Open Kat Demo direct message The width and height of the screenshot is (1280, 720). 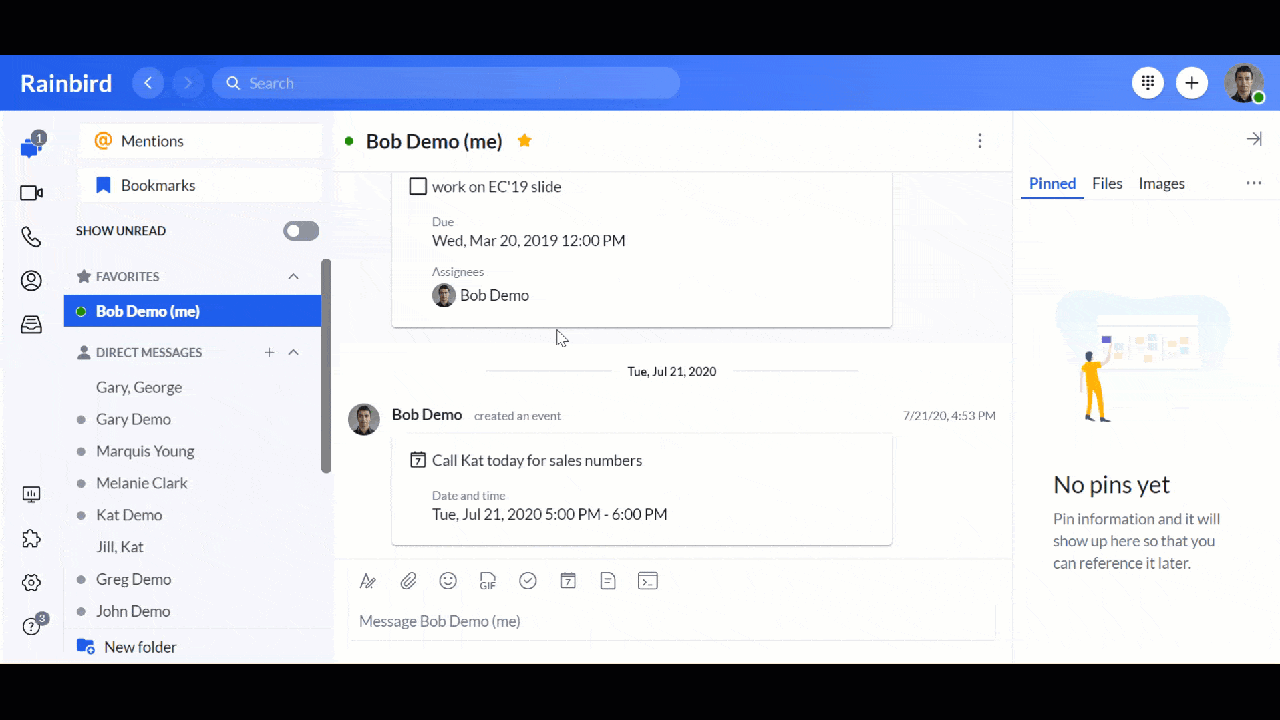129,515
